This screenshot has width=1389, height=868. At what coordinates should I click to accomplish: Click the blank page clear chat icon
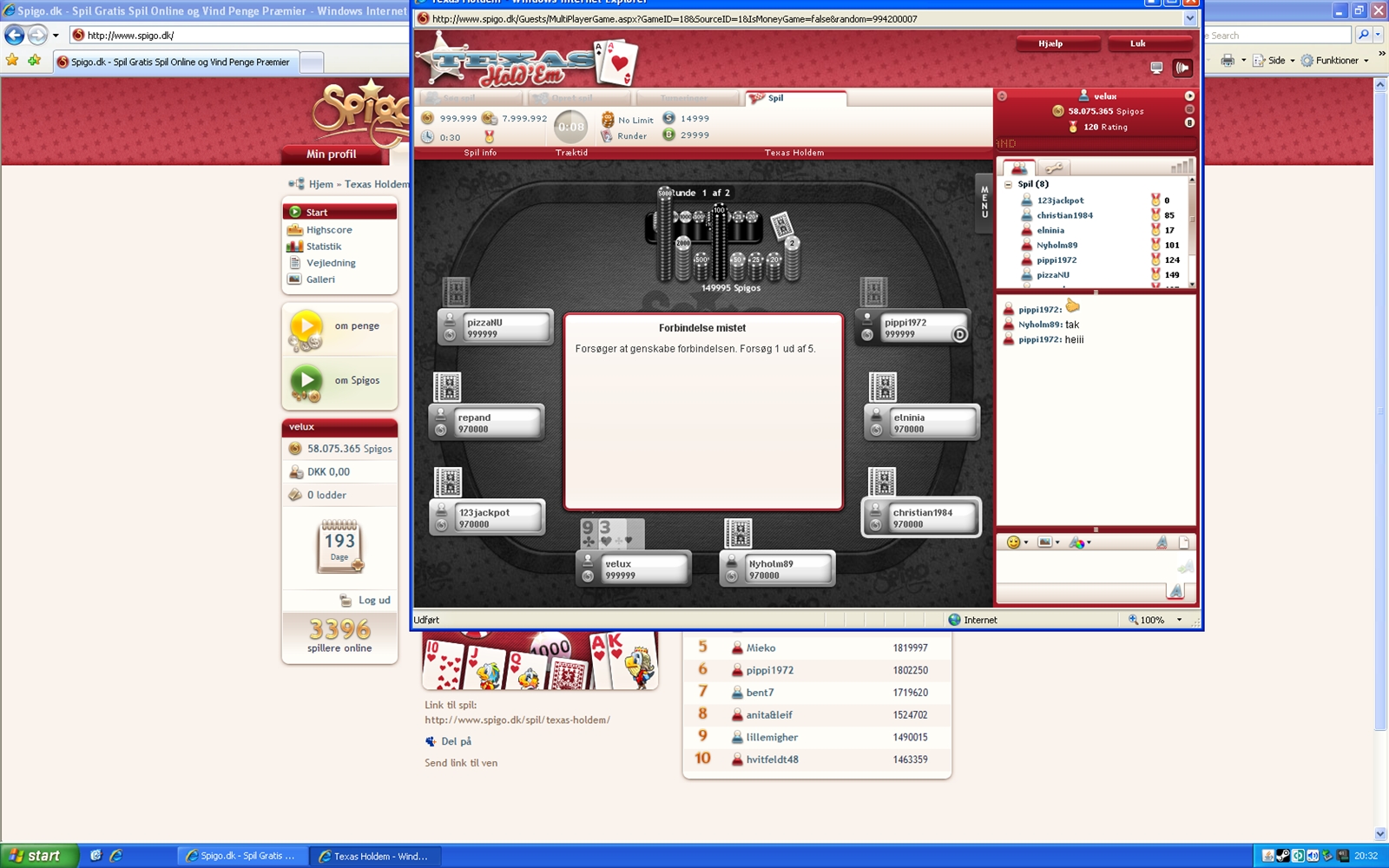tap(1184, 542)
